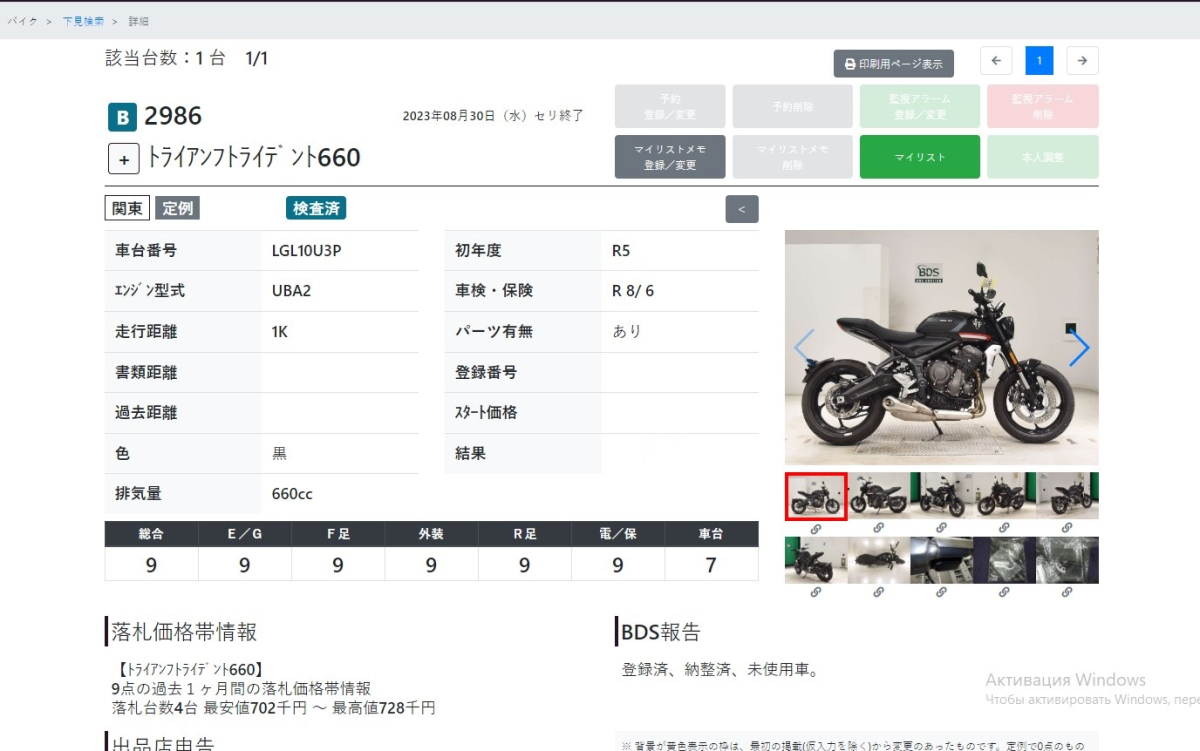Select the exhaust close-up thumbnail

click(x=942, y=560)
